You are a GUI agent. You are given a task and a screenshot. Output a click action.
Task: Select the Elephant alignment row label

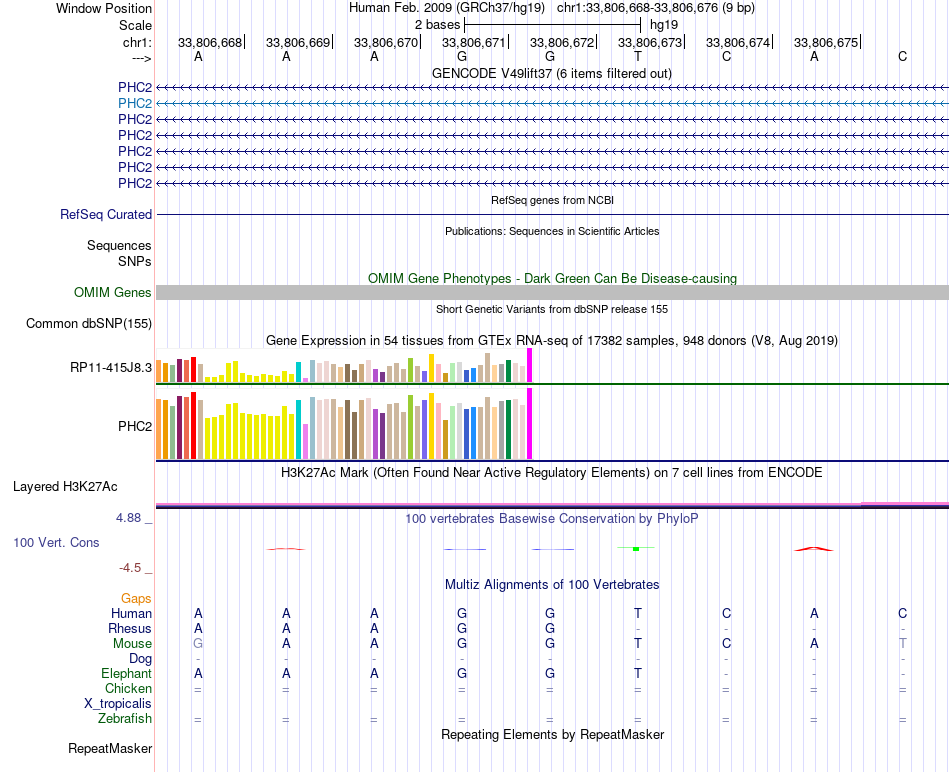pos(127,673)
